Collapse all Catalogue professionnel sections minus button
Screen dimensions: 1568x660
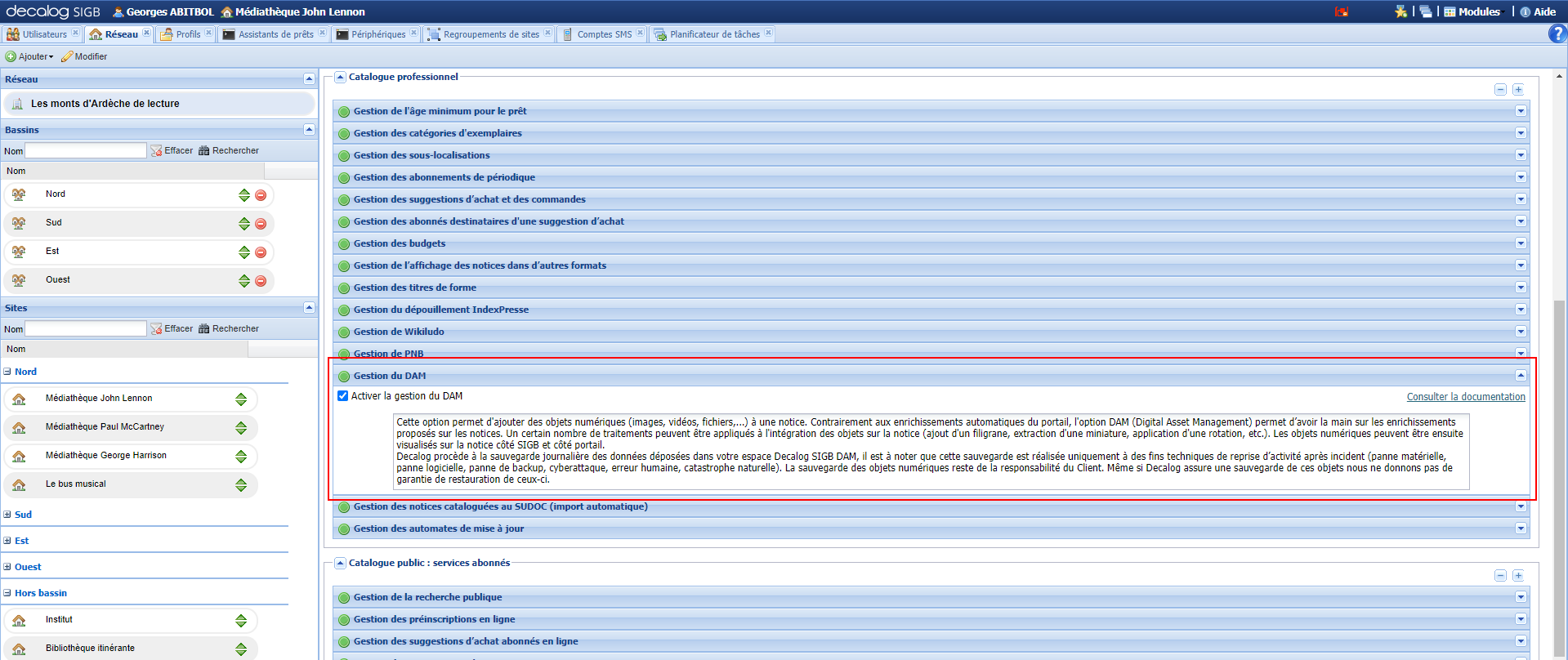click(x=1500, y=90)
